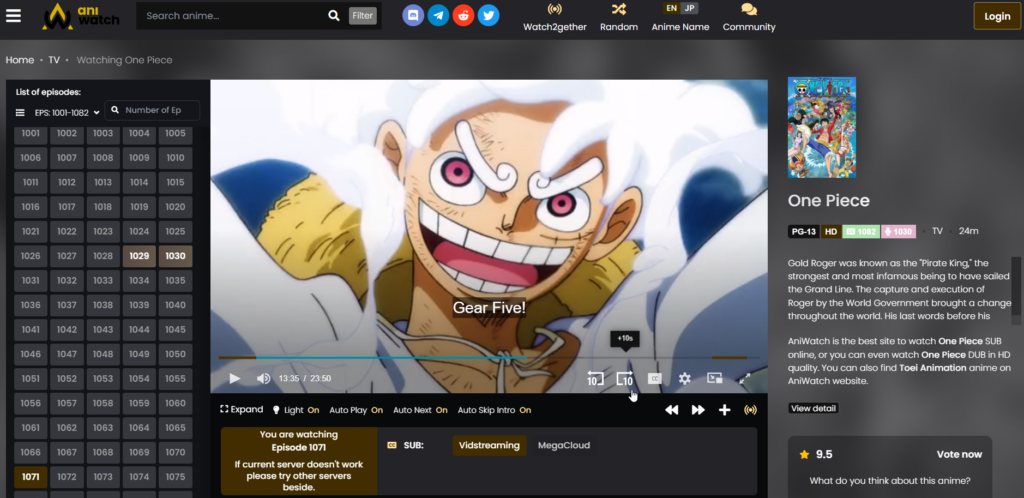This screenshot has height=498, width=1024.
Task: Open the Reddit link icon
Action: pyautogui.click(x=464, y=15)
